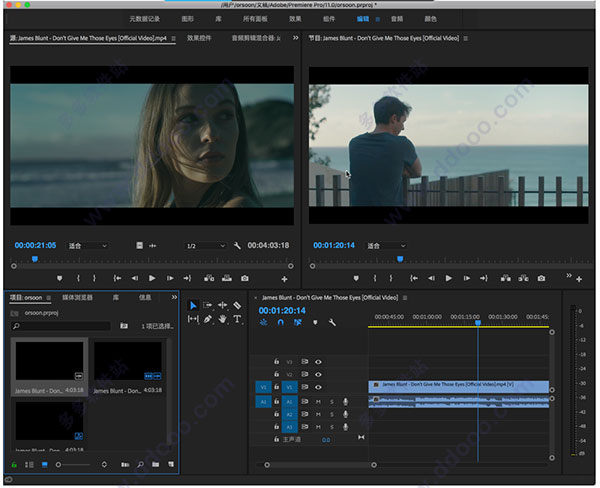Toggle sync lock on track A1
Viewport: 600px width, 488px height.
click(x=305, y=401)
